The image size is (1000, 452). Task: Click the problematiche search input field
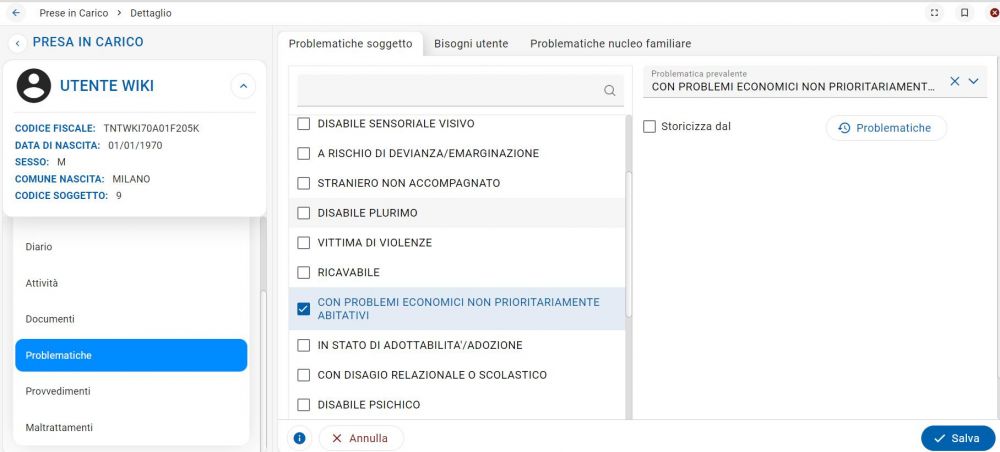click(x=449, y=91)
